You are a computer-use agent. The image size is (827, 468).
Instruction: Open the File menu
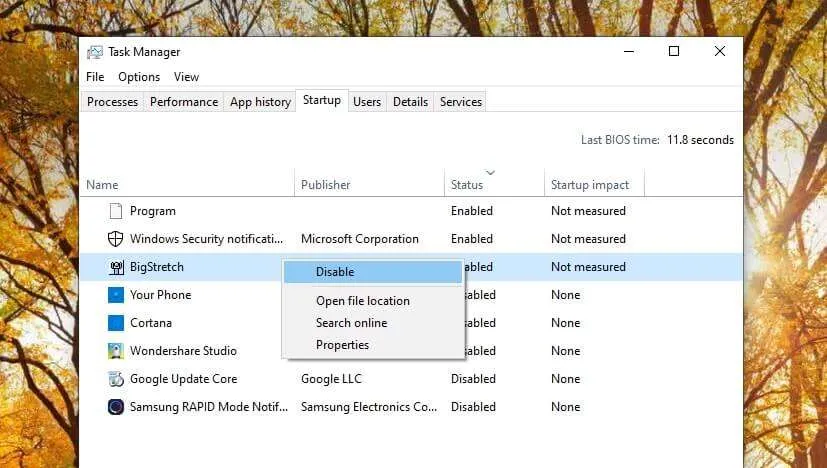click(95, 77)
